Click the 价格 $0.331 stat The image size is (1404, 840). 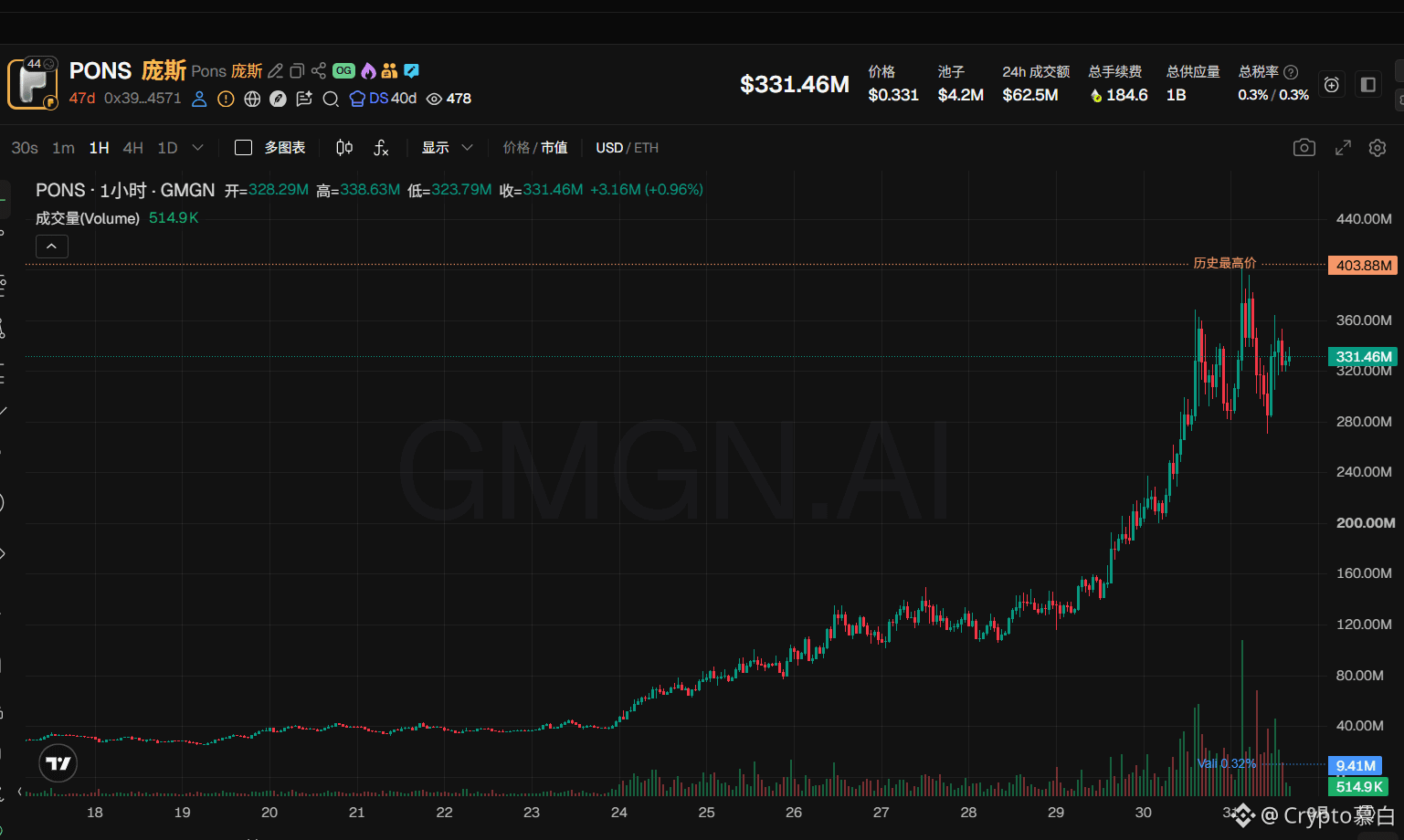point(893,83)
